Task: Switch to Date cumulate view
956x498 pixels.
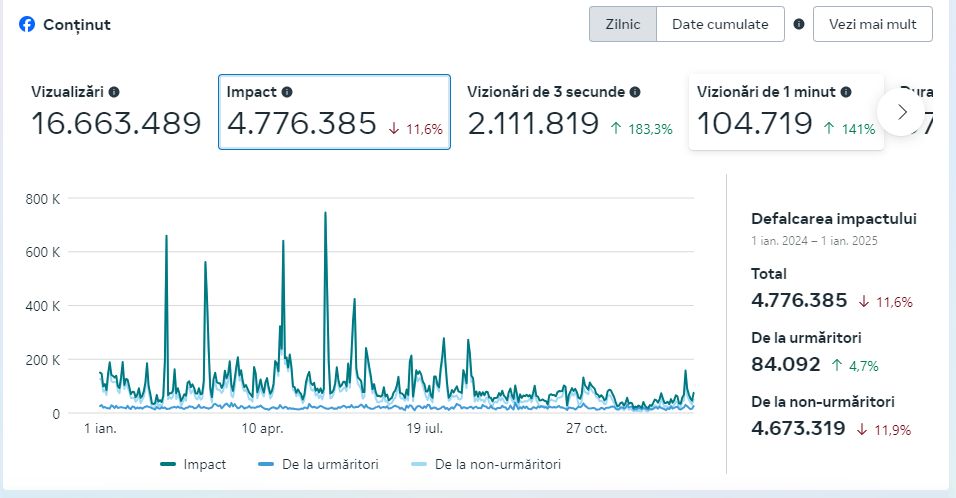Action: click(720, 24)
